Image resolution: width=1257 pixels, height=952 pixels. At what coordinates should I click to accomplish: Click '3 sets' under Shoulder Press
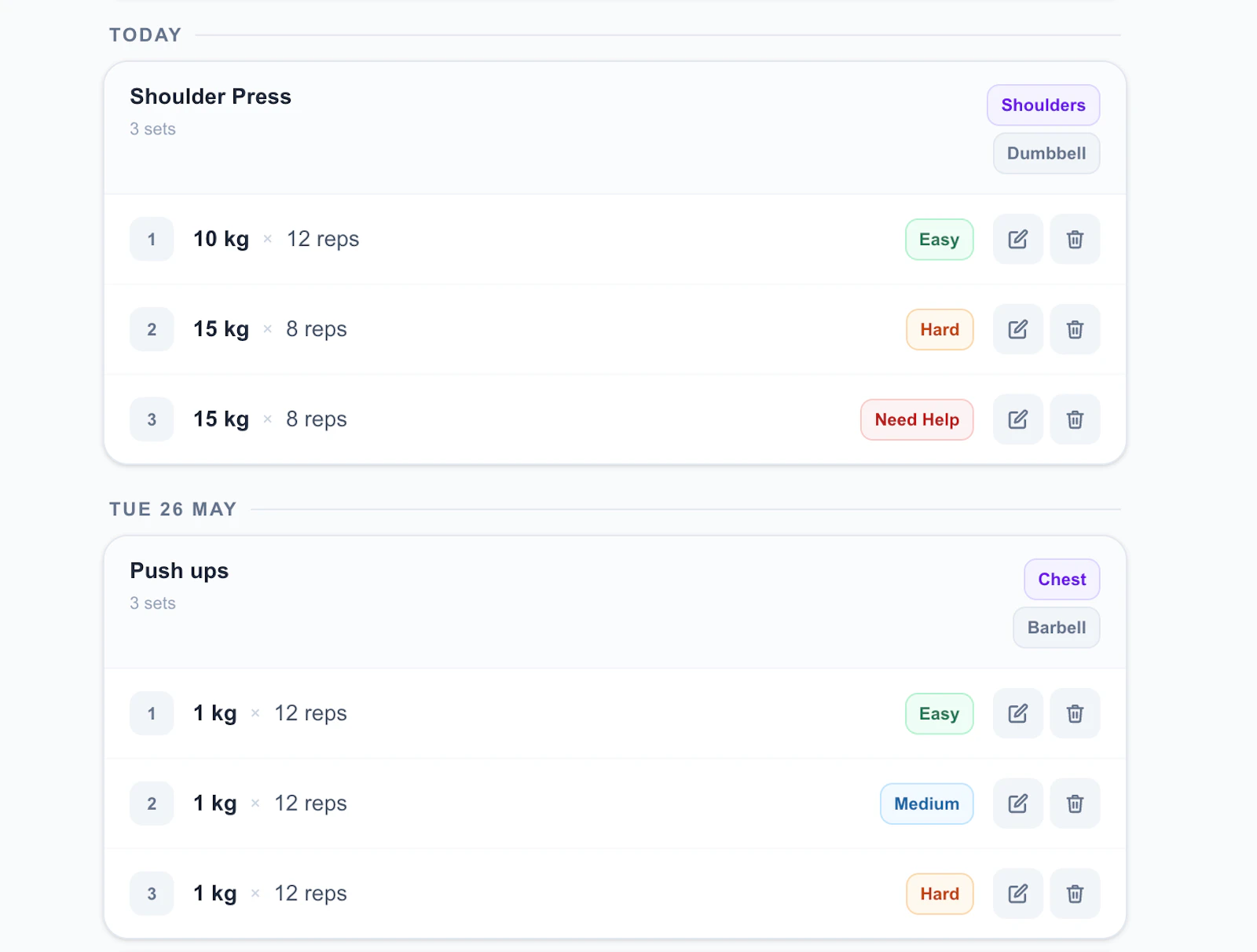click(x=152, y=129)
